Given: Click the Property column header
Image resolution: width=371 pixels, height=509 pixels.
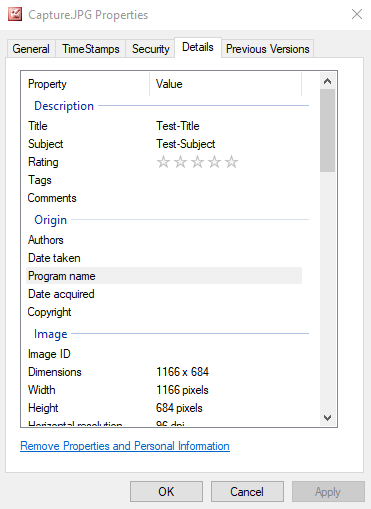Looking at the screenshot, I should [x=88, y=84].
